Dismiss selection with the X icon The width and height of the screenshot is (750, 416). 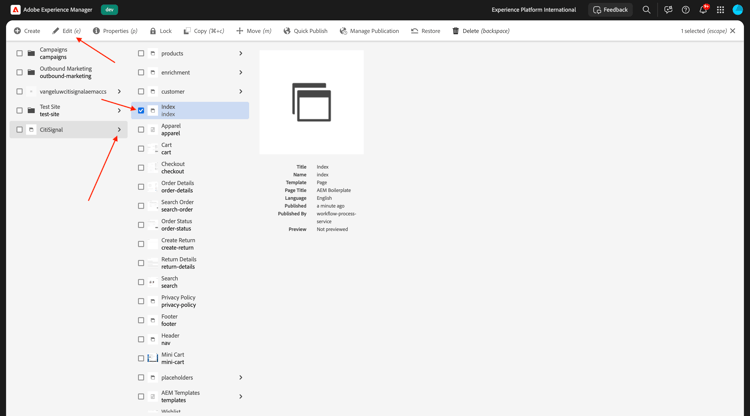pyautogui.click(x=733, y=31)
